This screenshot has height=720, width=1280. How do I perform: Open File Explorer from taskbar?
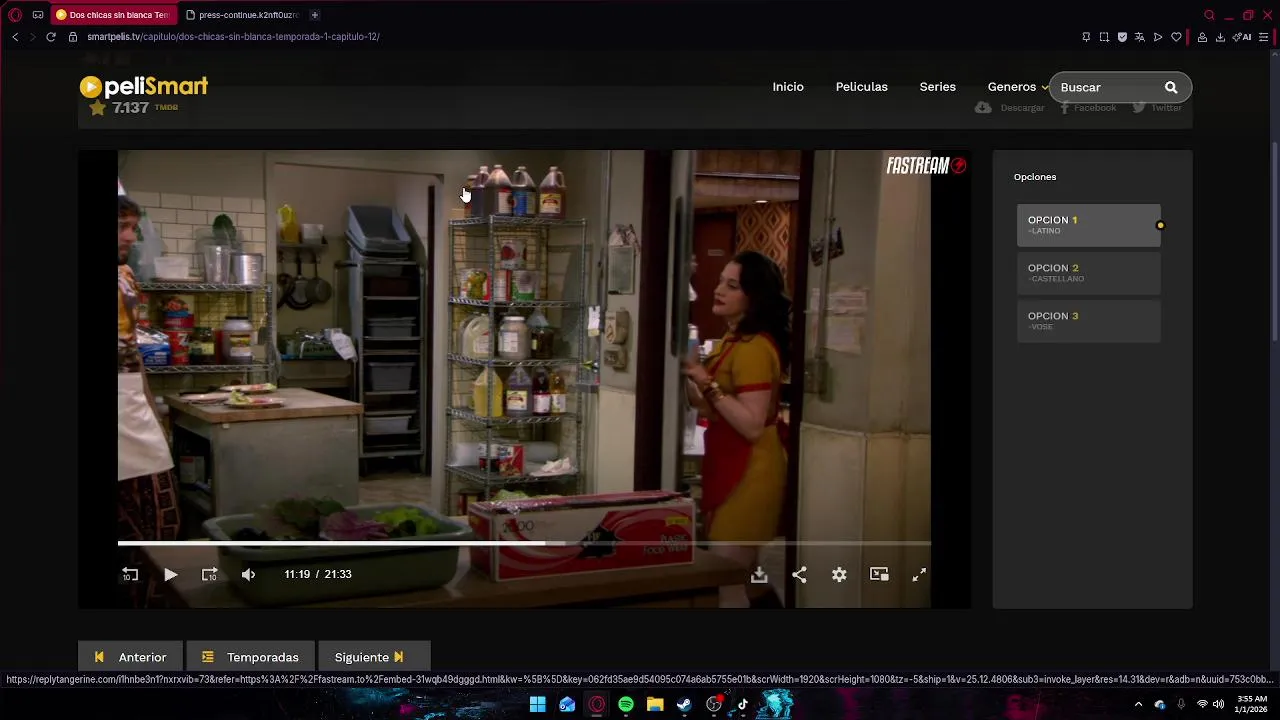(x=655, y=704)
